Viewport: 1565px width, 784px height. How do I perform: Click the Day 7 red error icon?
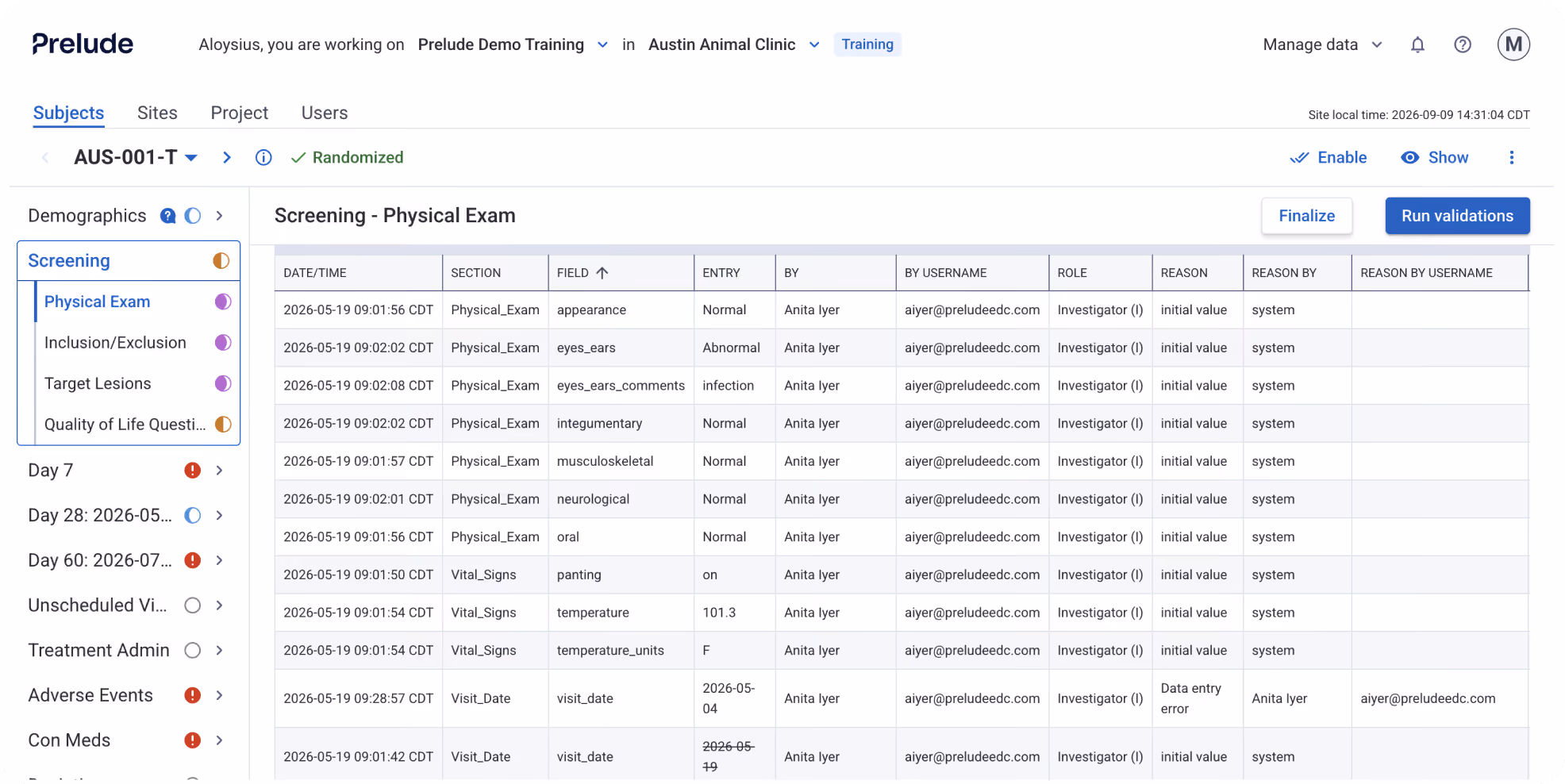point(192,471)
